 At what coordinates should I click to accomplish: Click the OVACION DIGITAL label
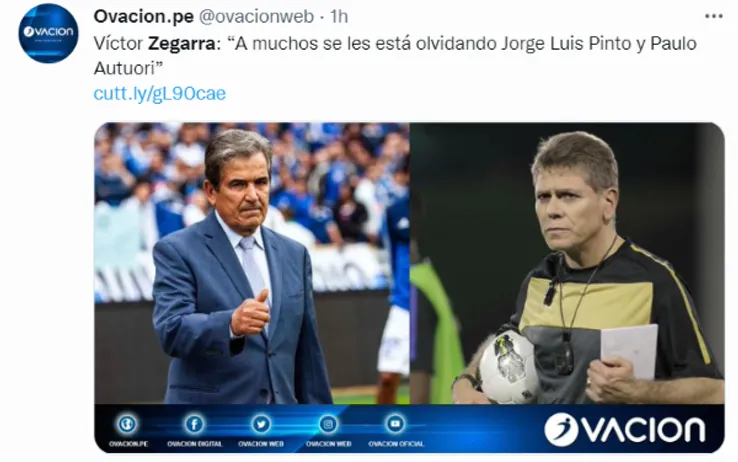click(x=194, y=444)
